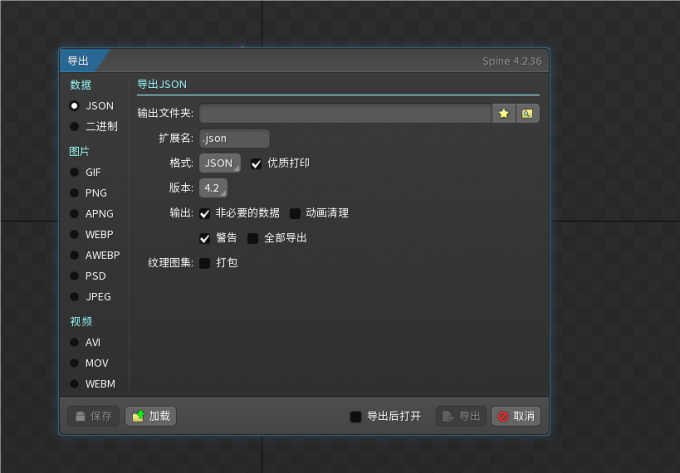Enable 动画清理 animation cleanup

(x=295, y=213)
